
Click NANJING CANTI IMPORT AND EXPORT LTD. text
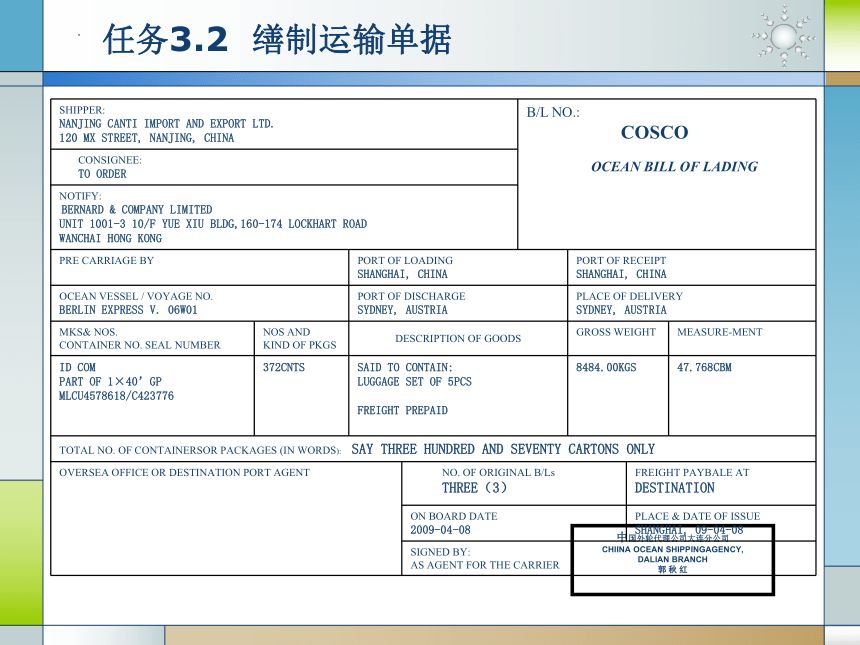(x=166, y=124)
